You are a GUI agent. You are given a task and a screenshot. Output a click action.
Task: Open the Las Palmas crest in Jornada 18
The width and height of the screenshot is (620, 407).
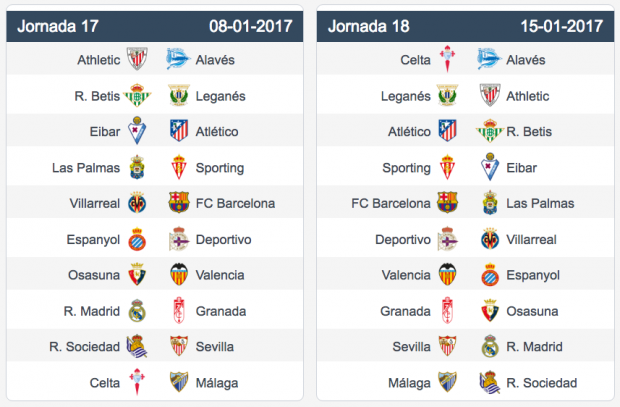pyautogui.click(x=490, y=203)
